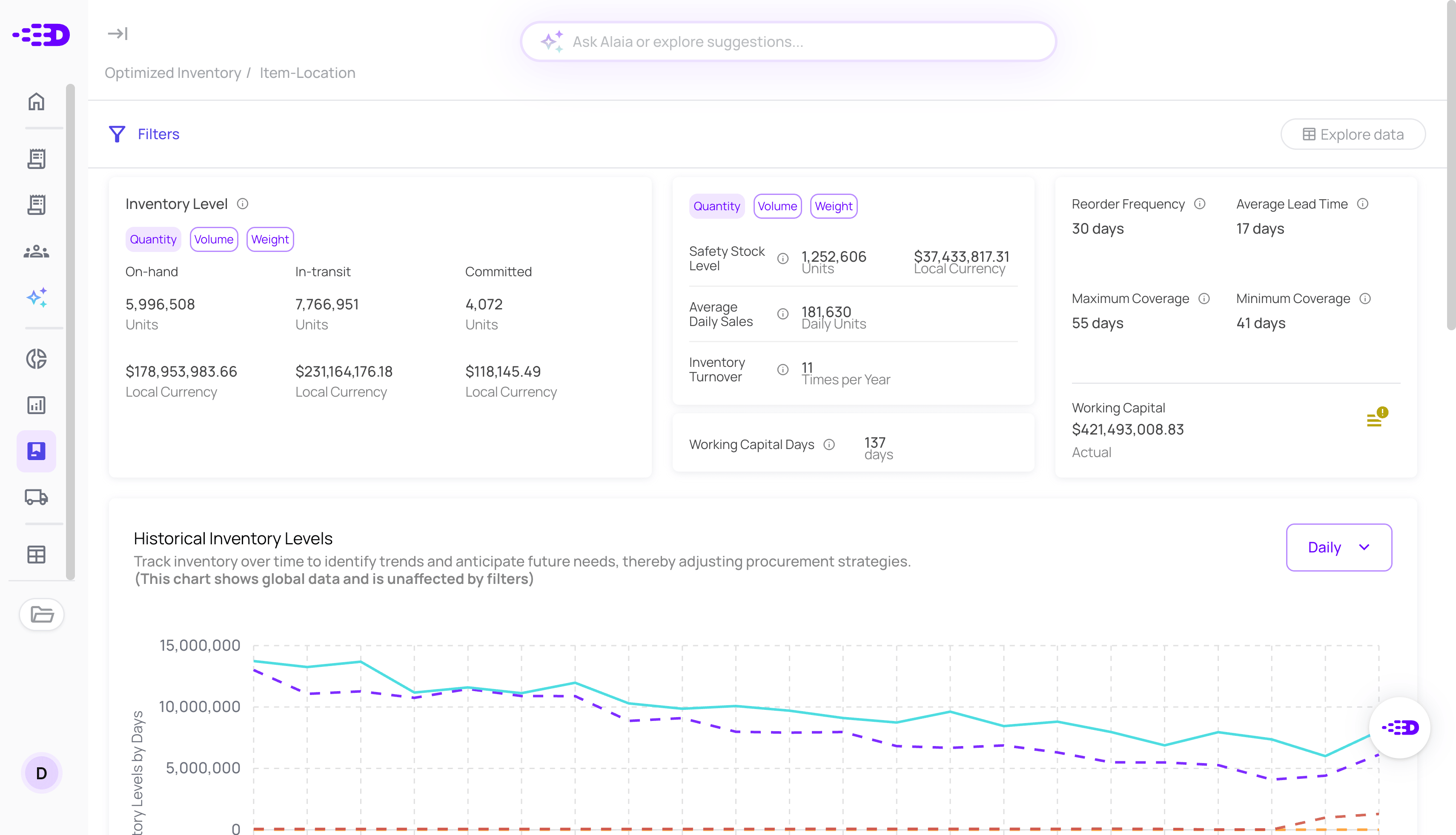
Task: Open the bar chart reports icon
Action: [x=36, y=405]
